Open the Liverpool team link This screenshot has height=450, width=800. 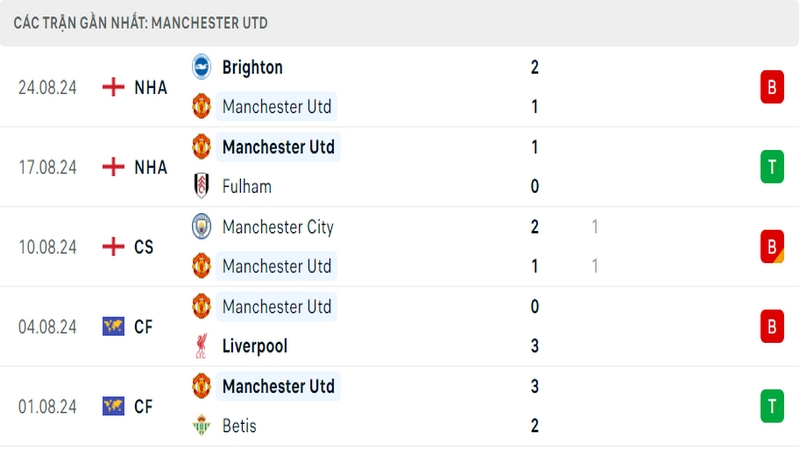[255, 346]
